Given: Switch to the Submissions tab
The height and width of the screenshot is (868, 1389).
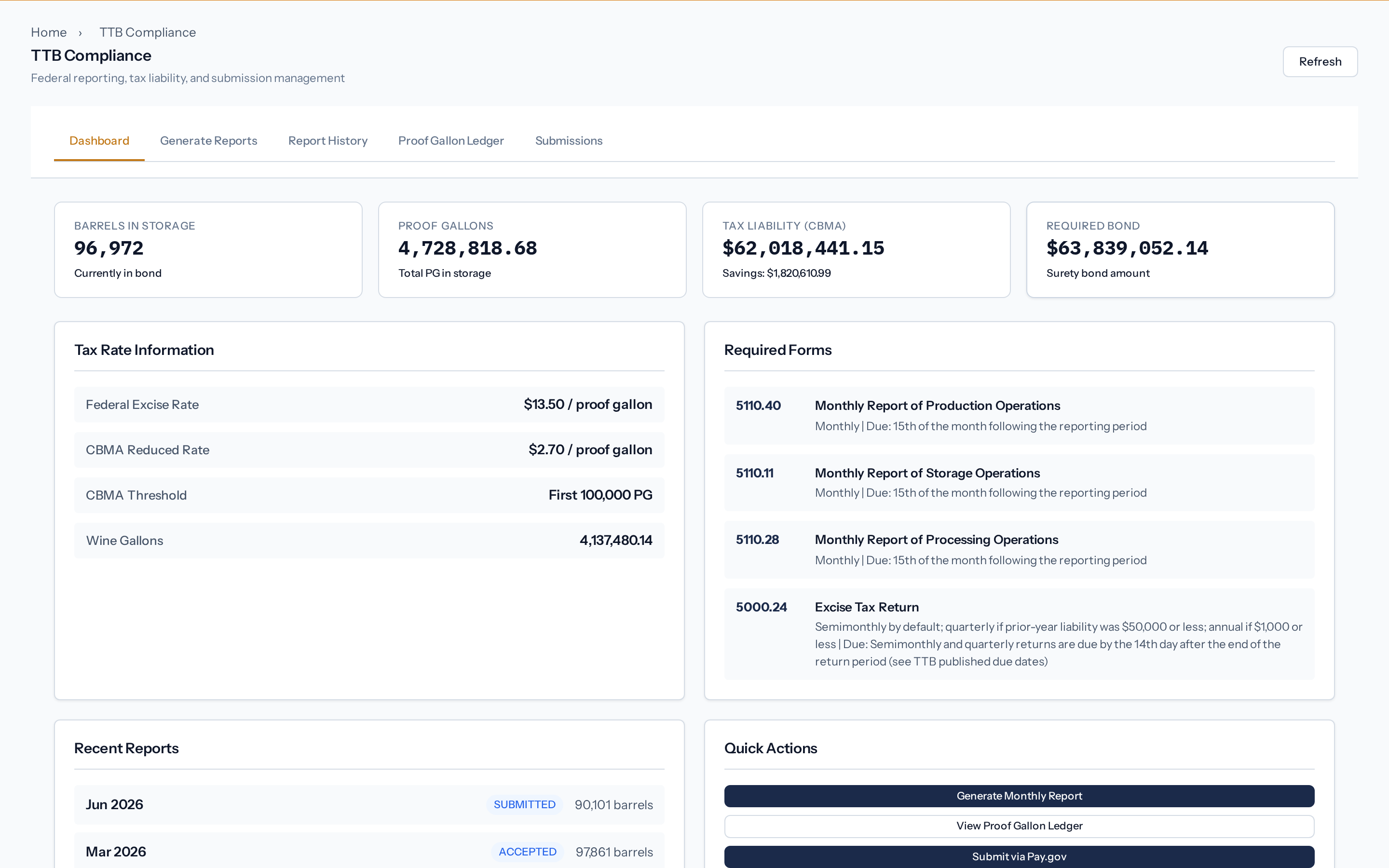Looking at the screenshot, I should [569, 141].
